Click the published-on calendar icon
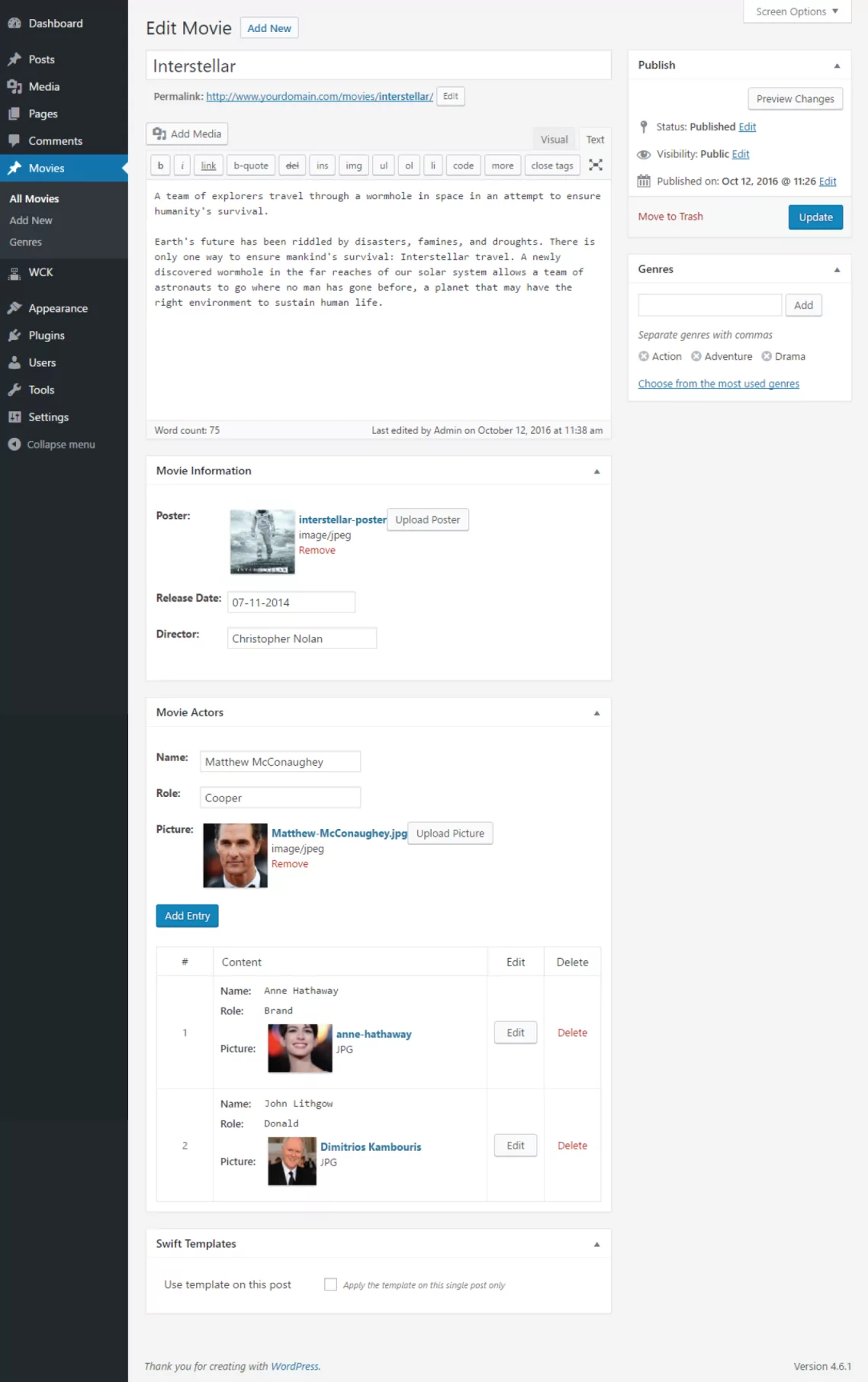The image size is (868, 1382). coord(644,182)
